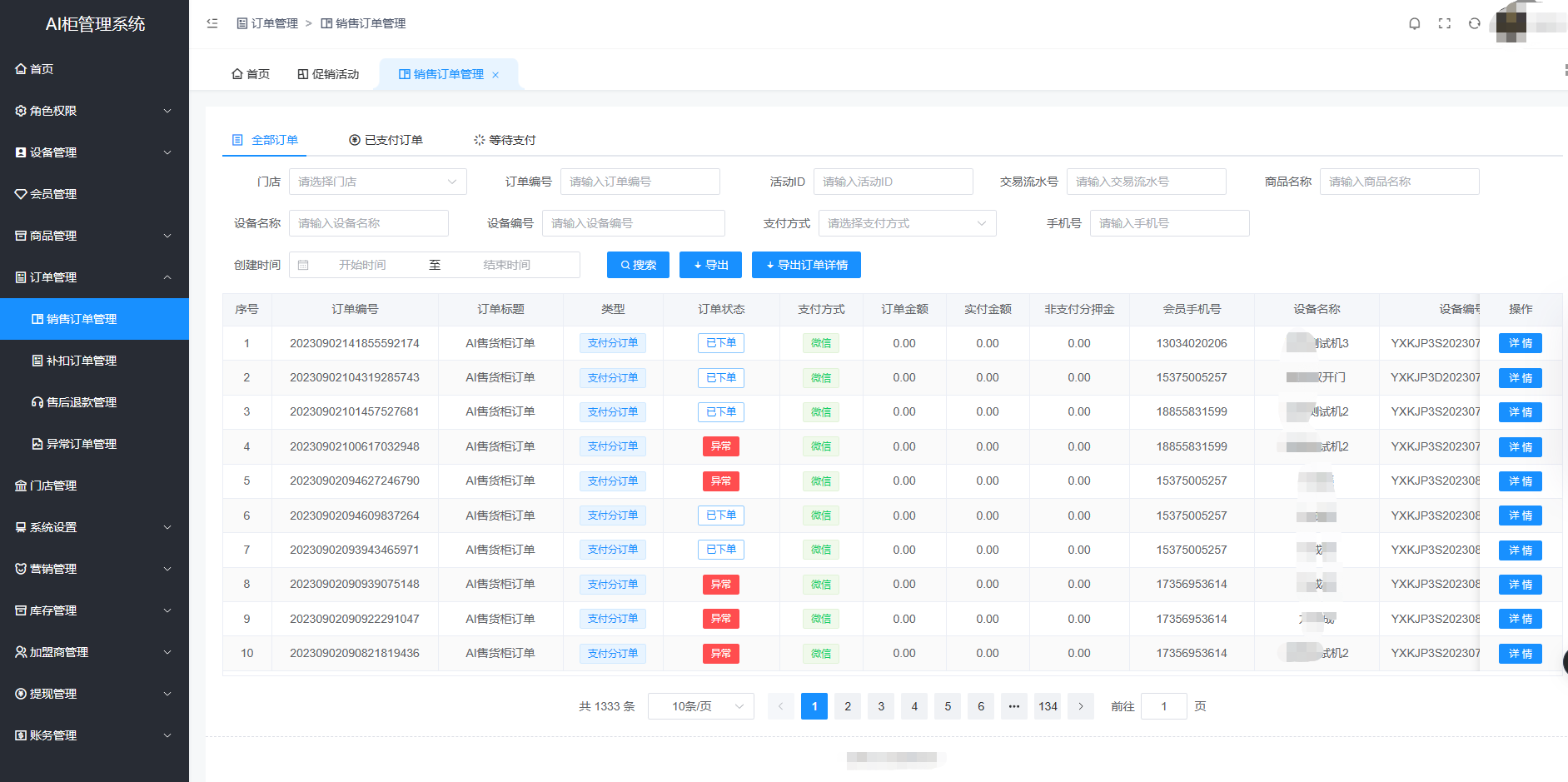Viewport: 1568px width, 782px height.
Task: Click 支付分订单 tag in row 7
Action: coord(613,550)
